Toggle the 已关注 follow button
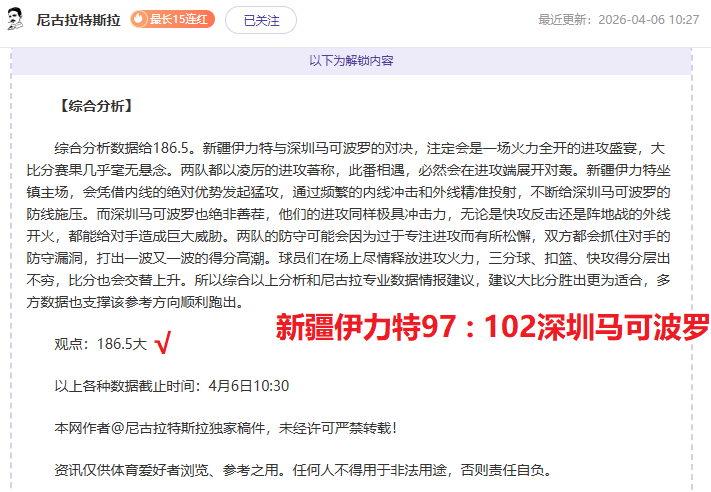 [x=260, y=19]
